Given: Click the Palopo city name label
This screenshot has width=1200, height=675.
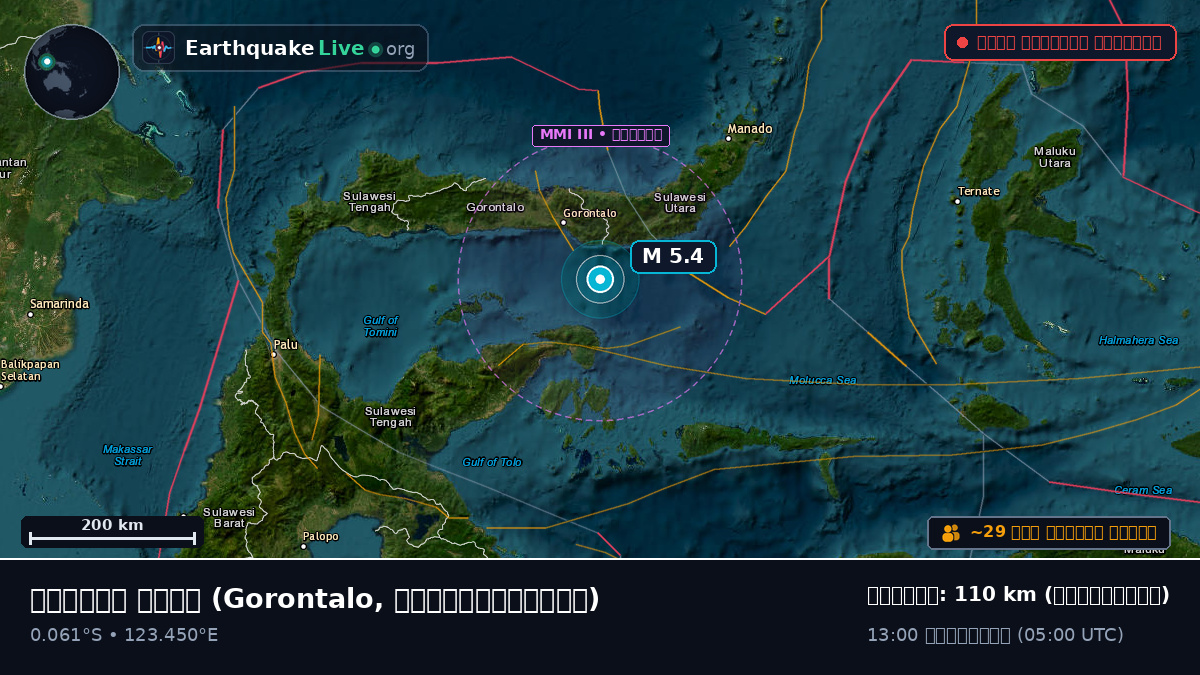Looking at the screenshot, I should tap(321, 536).
